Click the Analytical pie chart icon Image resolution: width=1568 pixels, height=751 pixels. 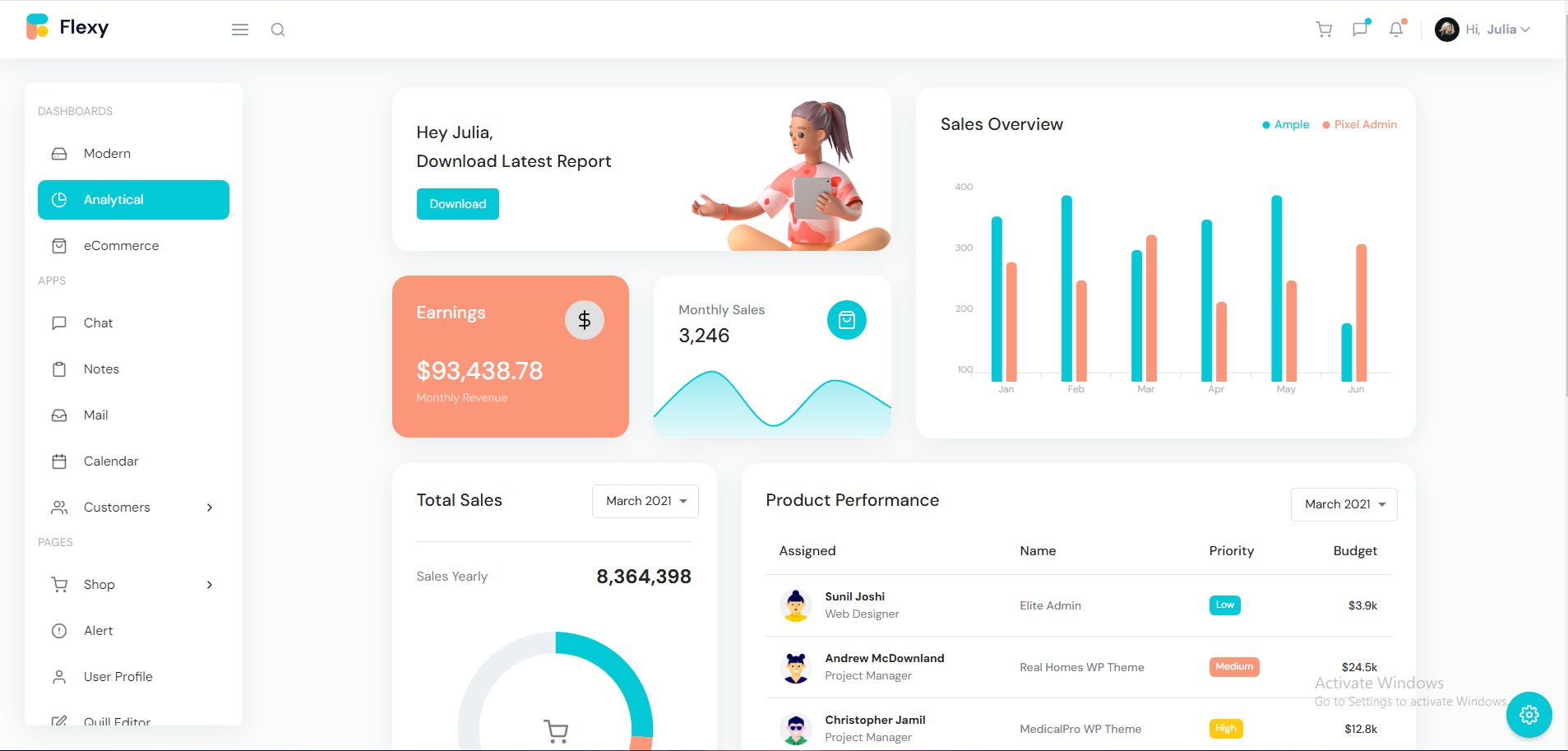(x=59, y=200)
